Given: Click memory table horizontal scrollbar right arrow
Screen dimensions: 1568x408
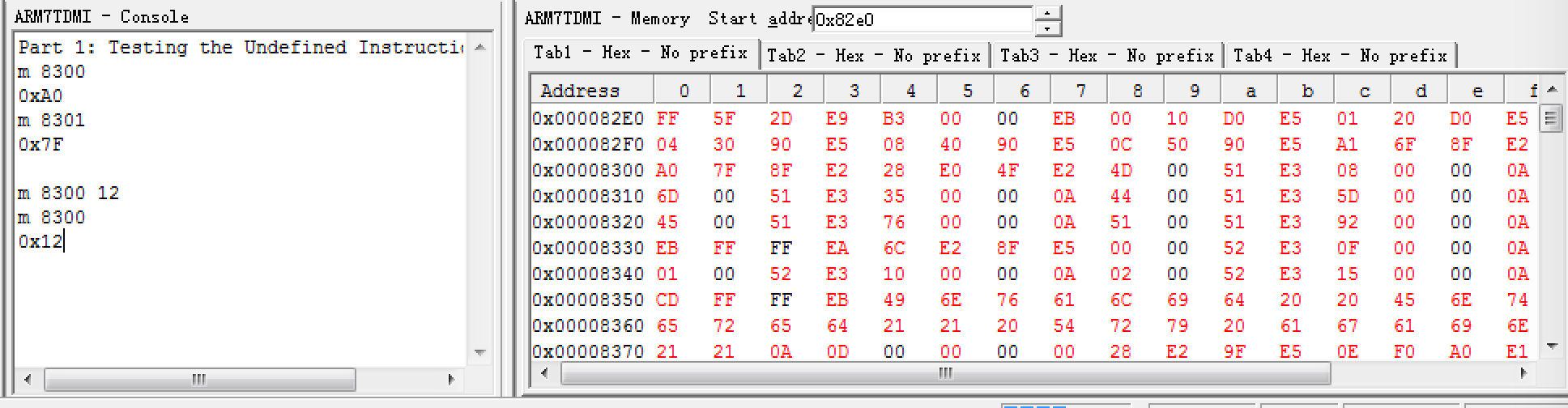Looking at the screenshot, I should tap(1523, 373).
